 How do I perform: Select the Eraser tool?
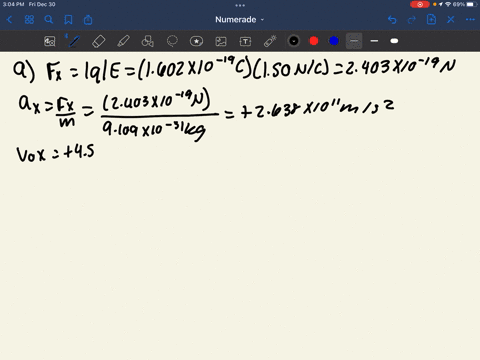(99, 41)
